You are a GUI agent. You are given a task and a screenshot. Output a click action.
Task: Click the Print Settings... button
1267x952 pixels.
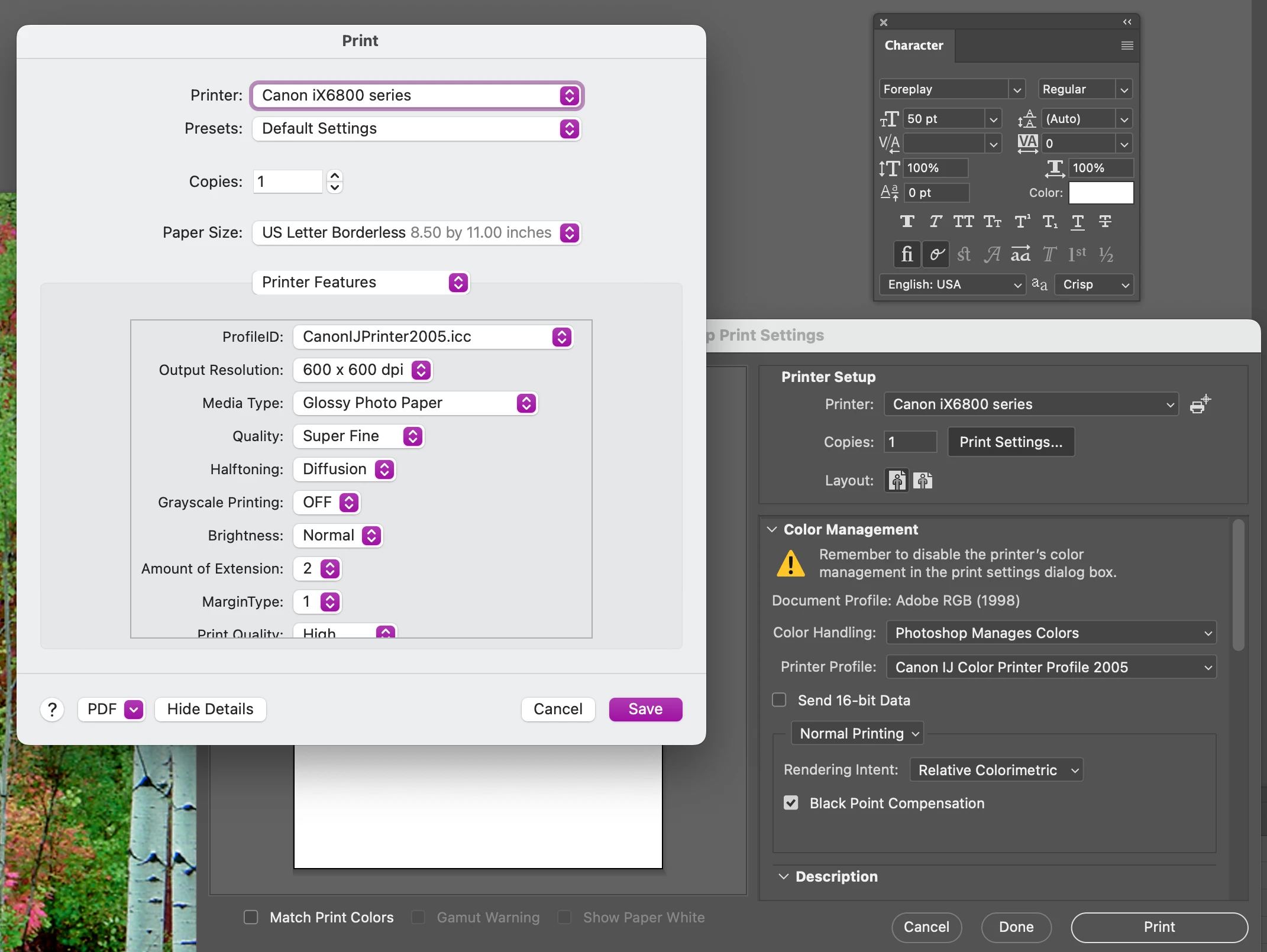pos(1010,442)
